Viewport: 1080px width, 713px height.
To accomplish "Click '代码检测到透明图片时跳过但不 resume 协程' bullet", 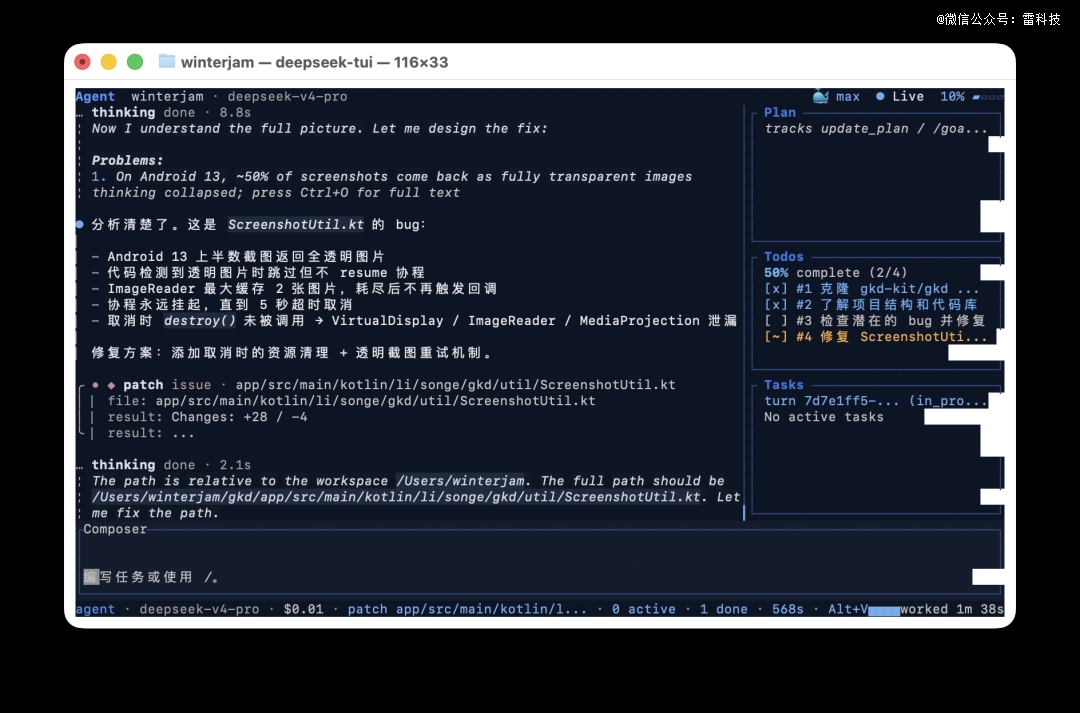I will pos(266,273).
